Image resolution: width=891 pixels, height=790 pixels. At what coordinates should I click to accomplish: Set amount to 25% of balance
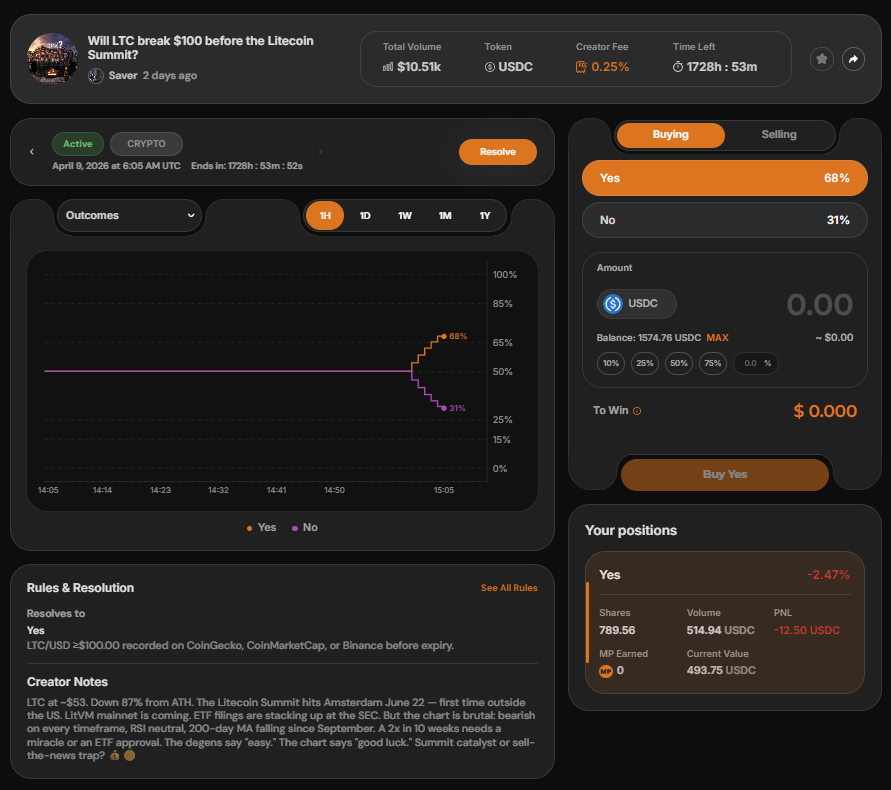pos(645,363)
